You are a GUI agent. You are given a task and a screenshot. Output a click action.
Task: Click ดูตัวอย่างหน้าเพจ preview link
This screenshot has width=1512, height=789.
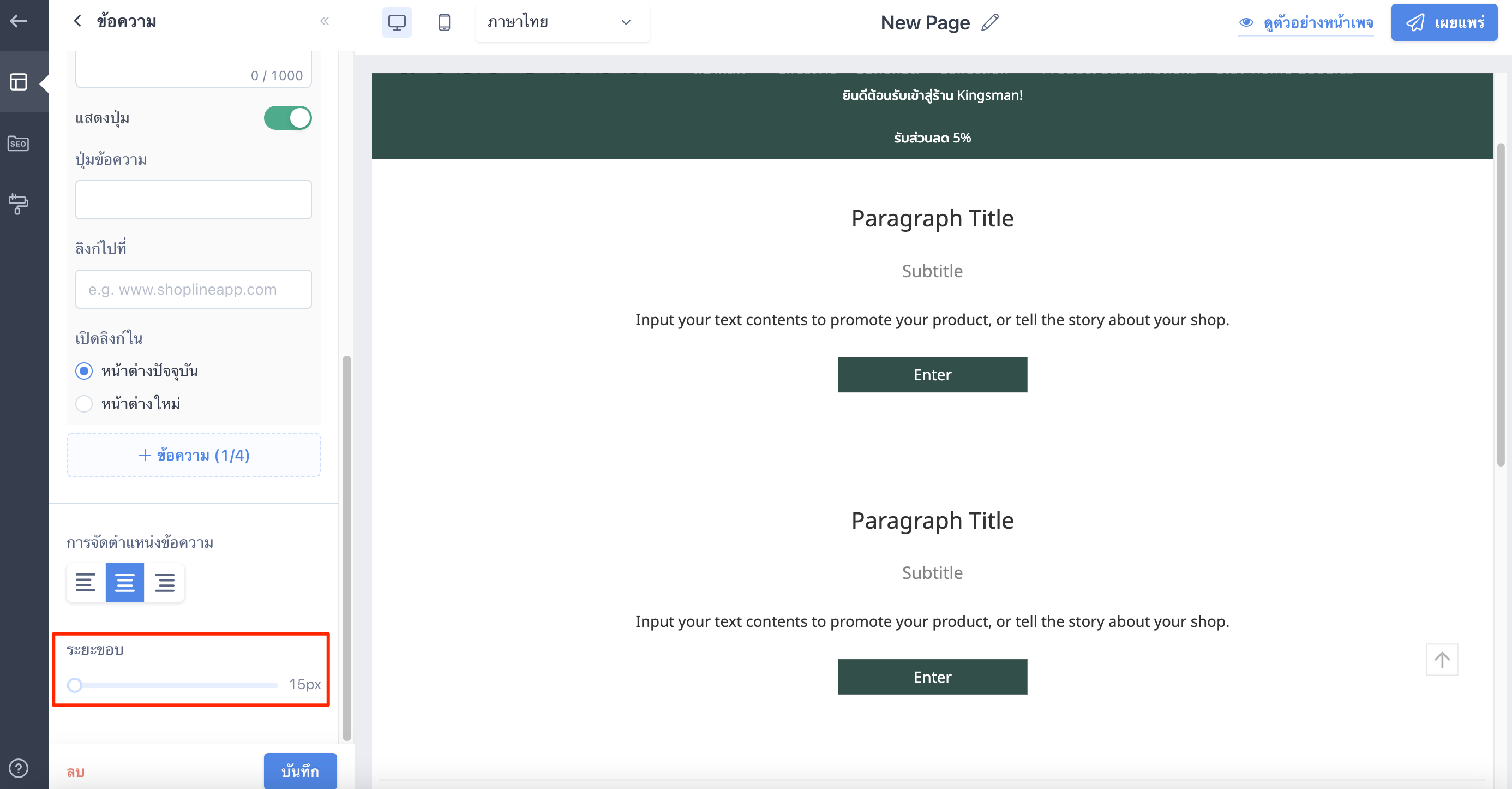[x=1305, y=23]
